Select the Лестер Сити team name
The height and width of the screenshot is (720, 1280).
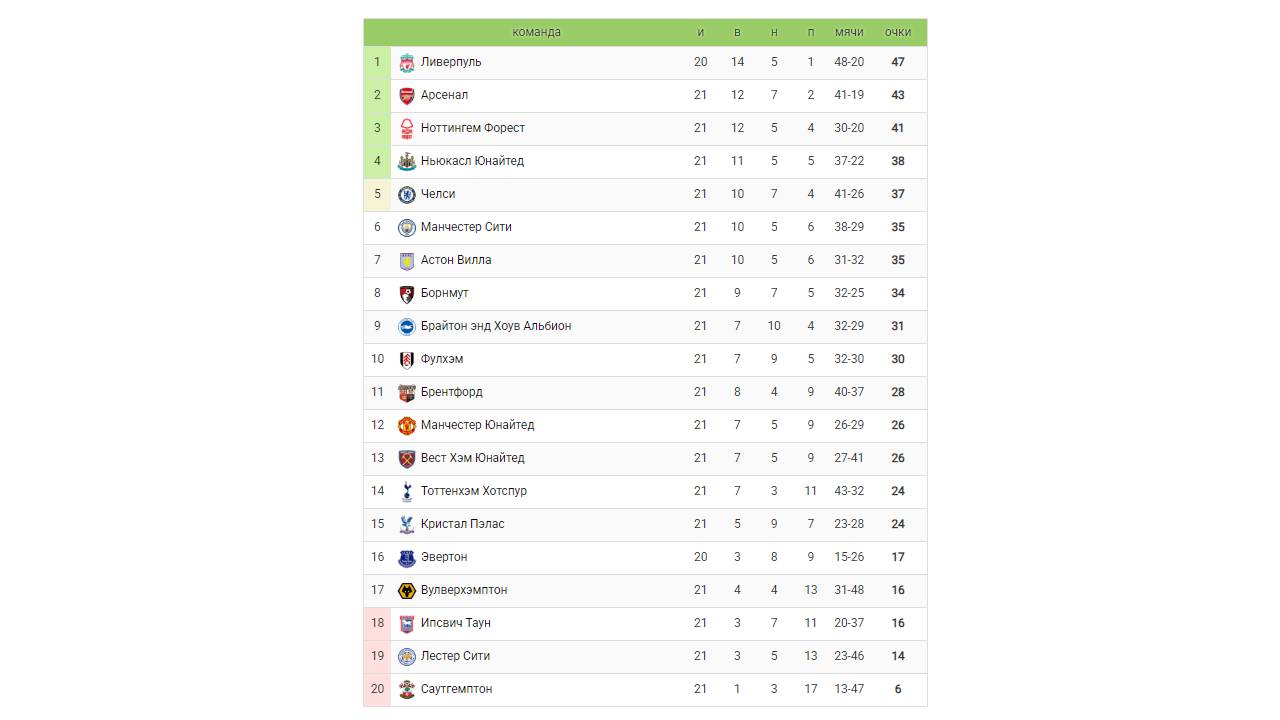point(455,656)
